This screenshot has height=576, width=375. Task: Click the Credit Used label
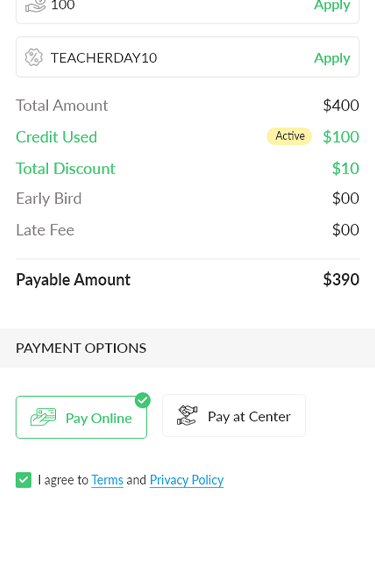click(x=57, y=137)
